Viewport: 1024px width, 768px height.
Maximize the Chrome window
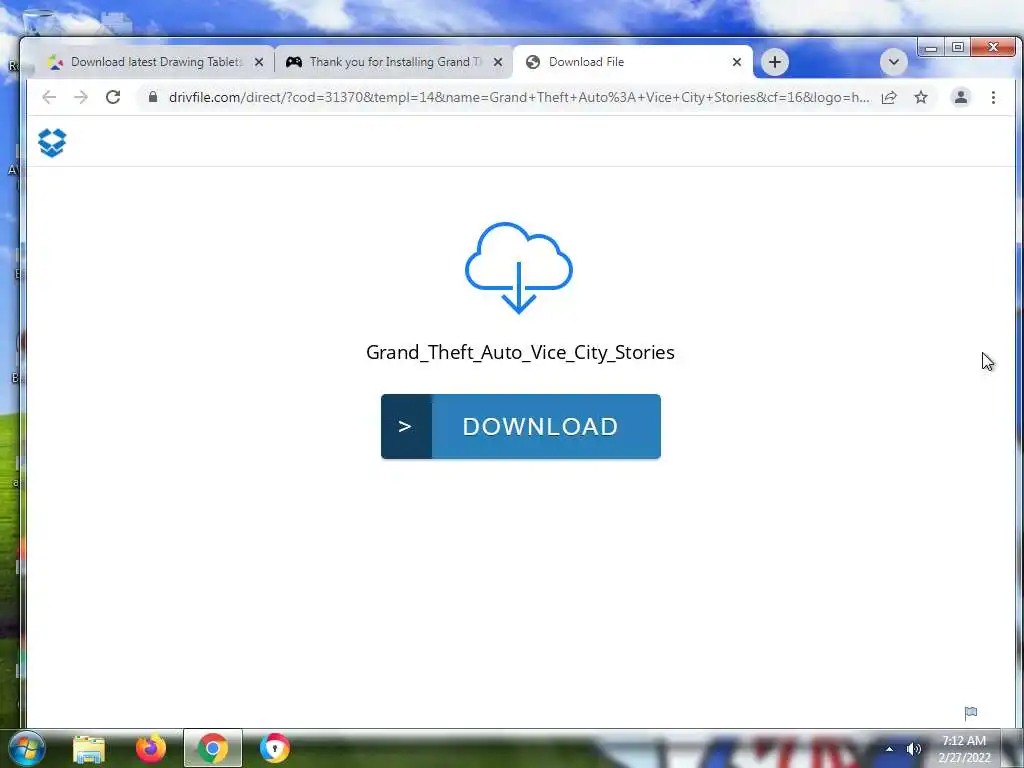point(957,47)
